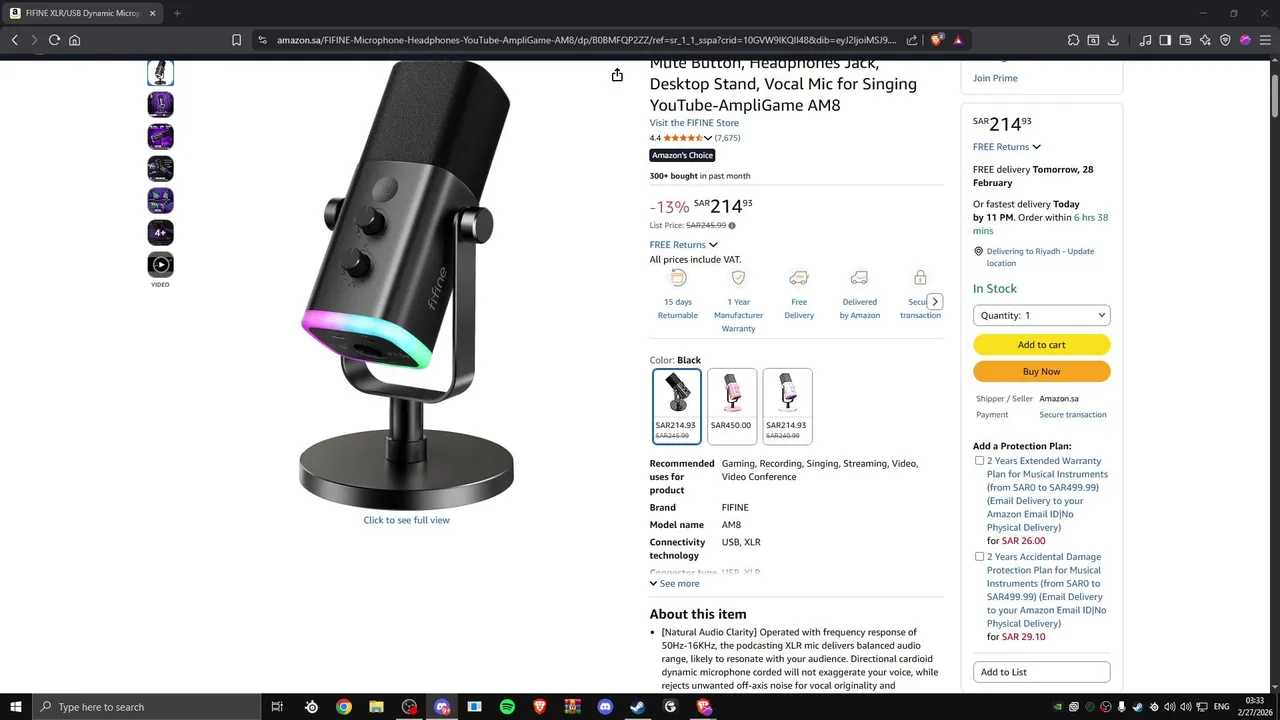Expand the FREE Returns dropdown under the price

[683, 245]
